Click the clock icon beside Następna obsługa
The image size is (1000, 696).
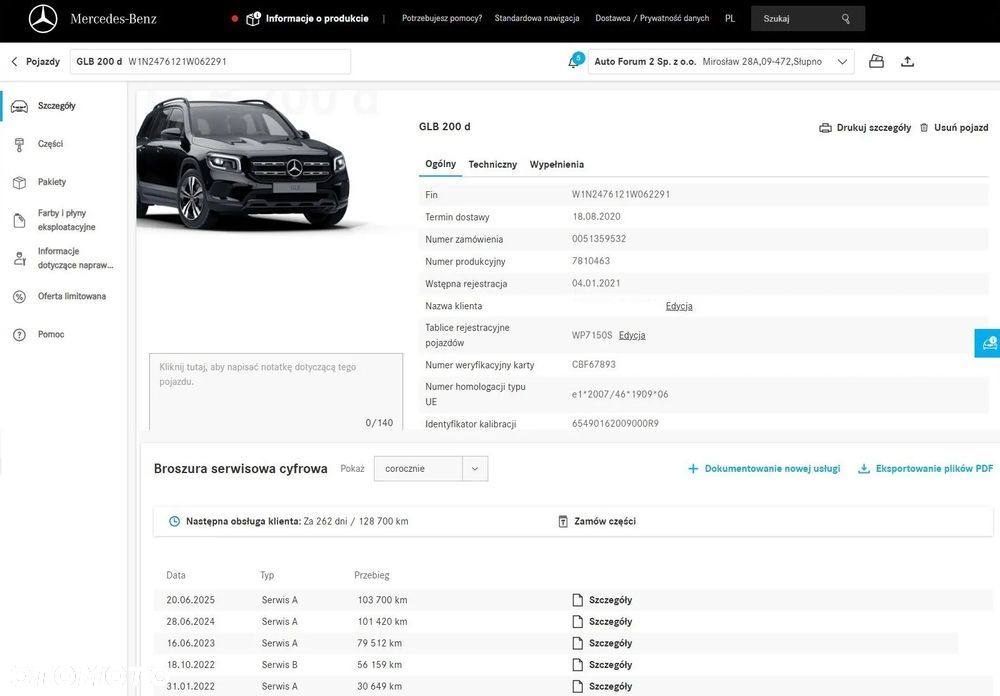[x=174, y=521]
